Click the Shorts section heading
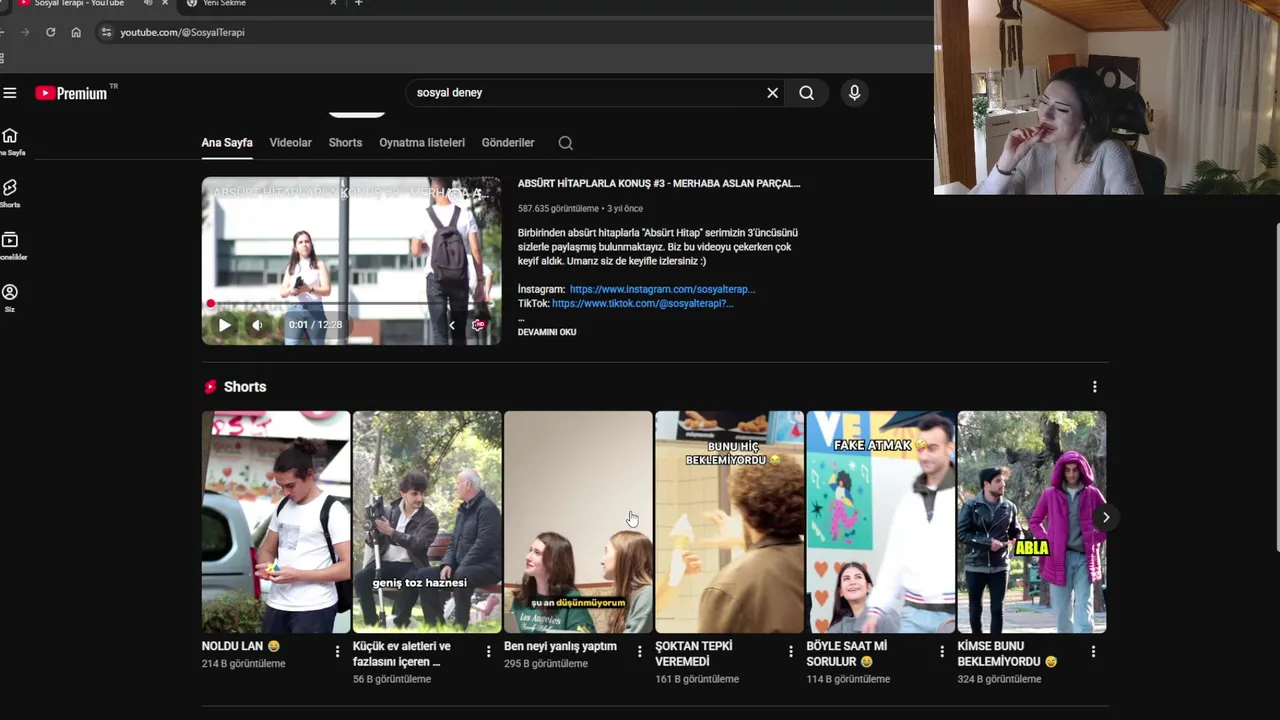This screenshot has width=1280, height=720. click(245, 387)
